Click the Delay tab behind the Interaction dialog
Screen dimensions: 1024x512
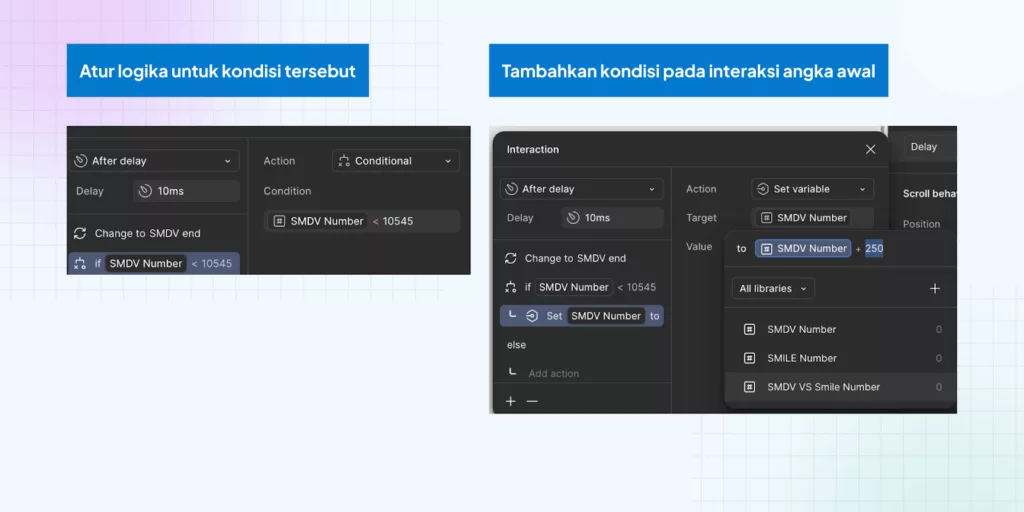click(923, 147)
